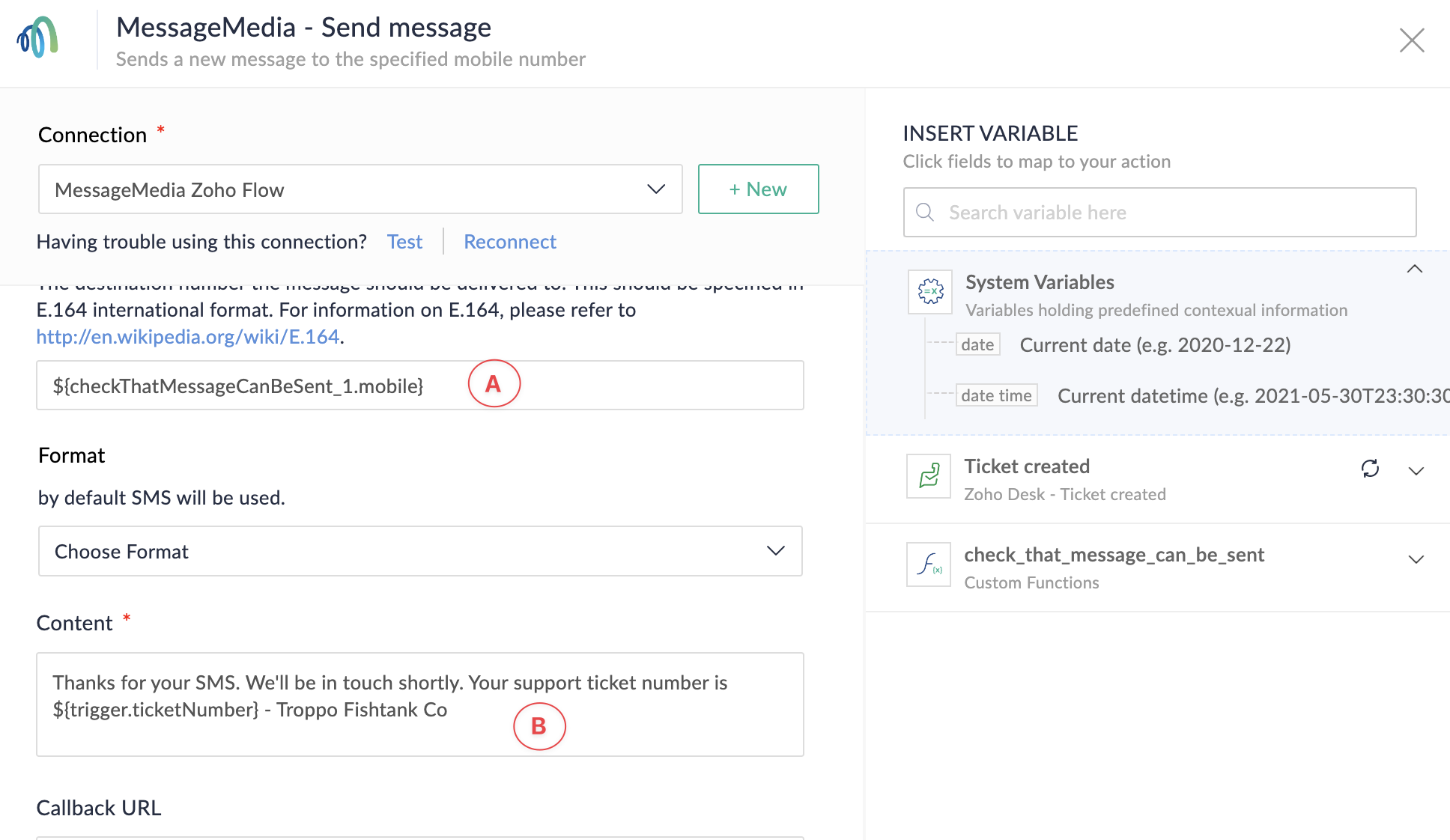Click the Content message text area
Viewport: 1450px width, 840px height.
420,704
